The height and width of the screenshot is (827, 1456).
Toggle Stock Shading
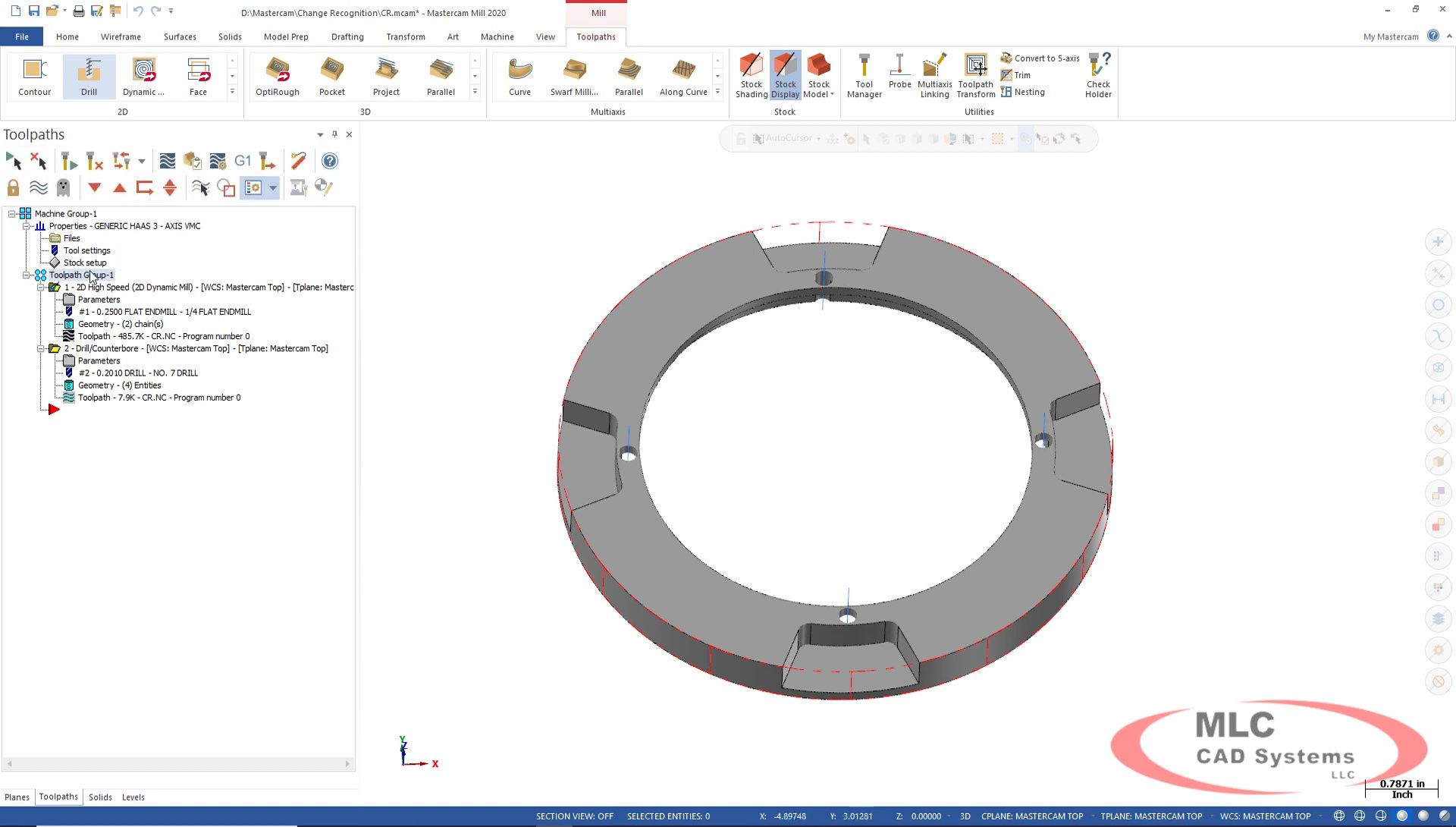pos(752,75)
